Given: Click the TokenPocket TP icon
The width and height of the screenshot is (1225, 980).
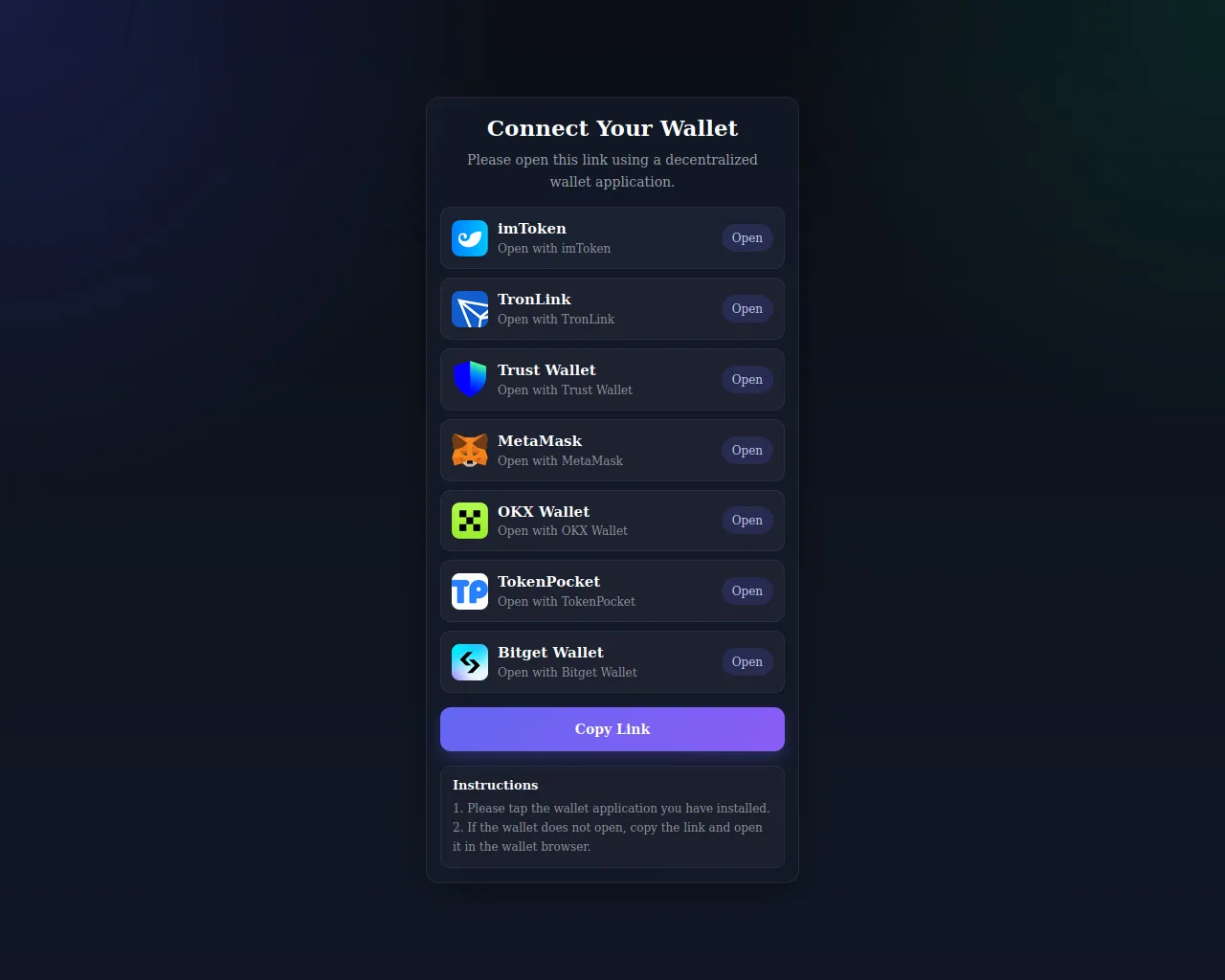Looking at the screenshot, I should (x=470, y=591).
